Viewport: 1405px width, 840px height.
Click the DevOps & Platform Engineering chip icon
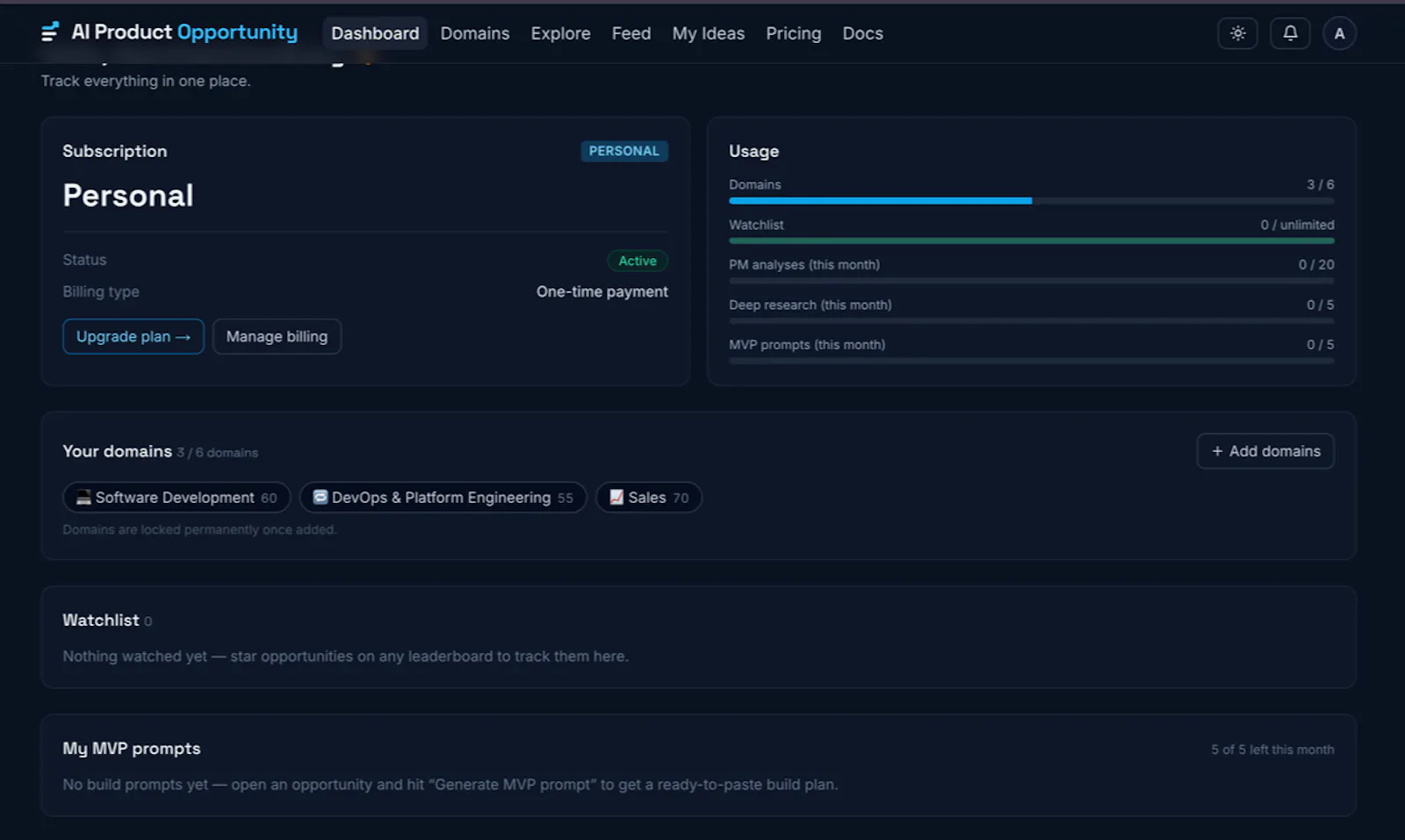click(321, 498)
